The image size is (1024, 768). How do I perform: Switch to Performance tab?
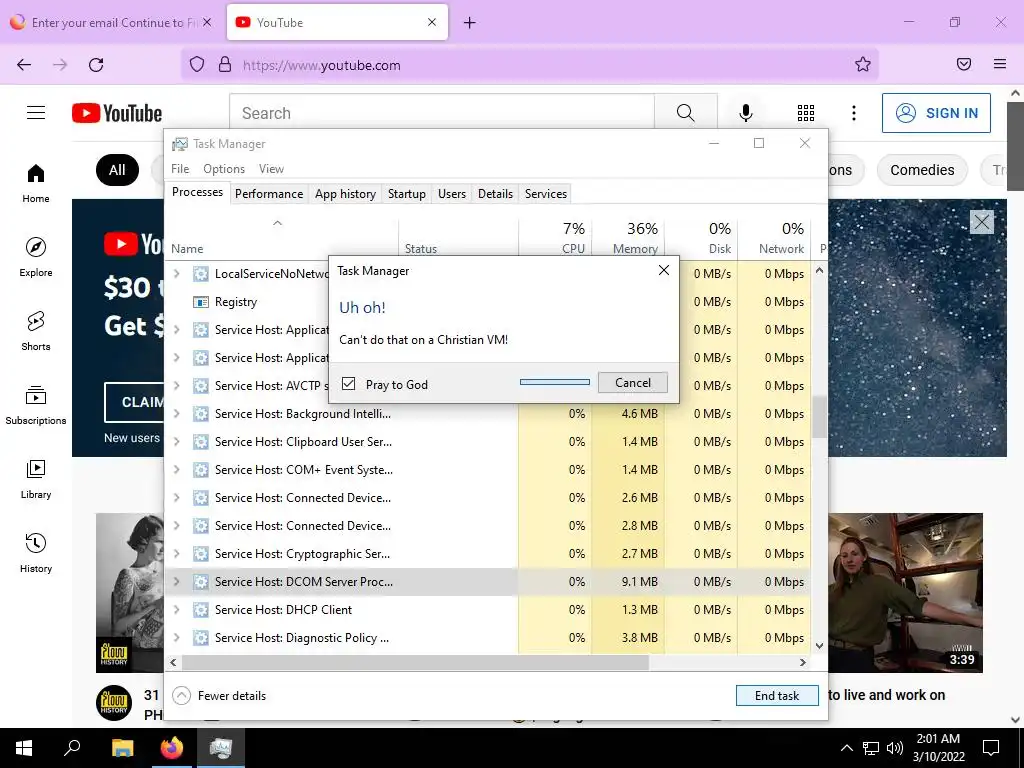point(269,194)
